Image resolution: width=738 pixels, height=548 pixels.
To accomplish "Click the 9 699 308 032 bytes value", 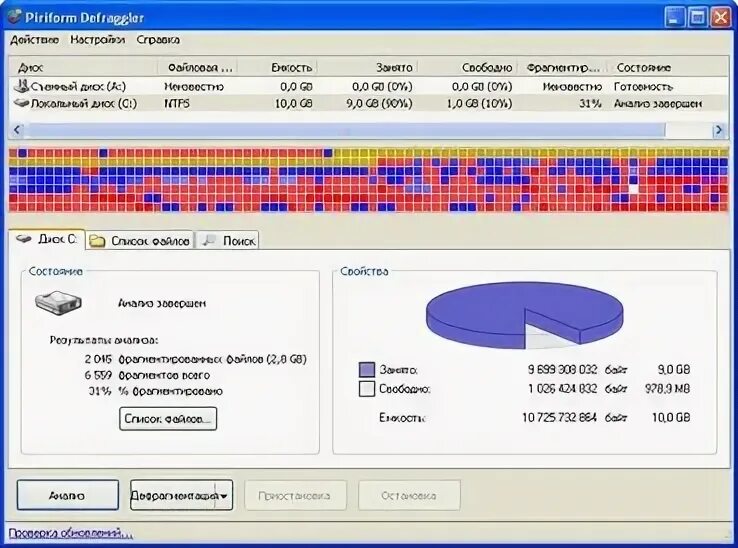I will 562,370.
